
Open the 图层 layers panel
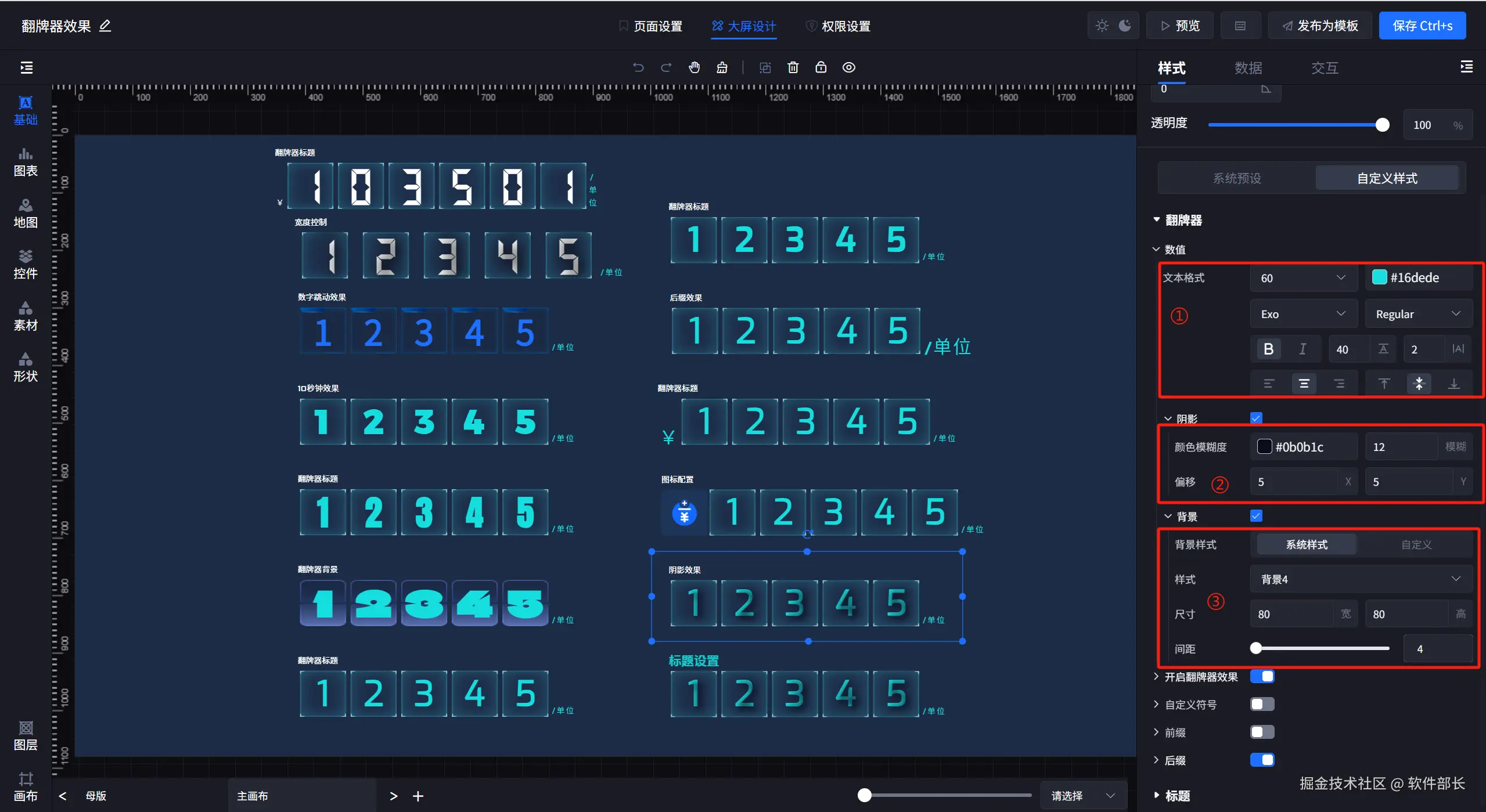(x=26, y=736)
